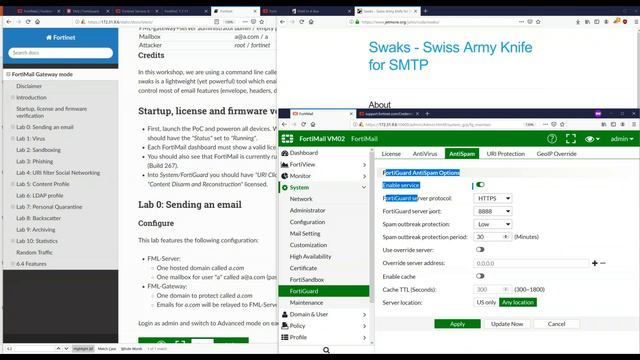This screenshot has height=360, width=640.
Task: Click the Profile list icon in sidebar
Action: 284,337
